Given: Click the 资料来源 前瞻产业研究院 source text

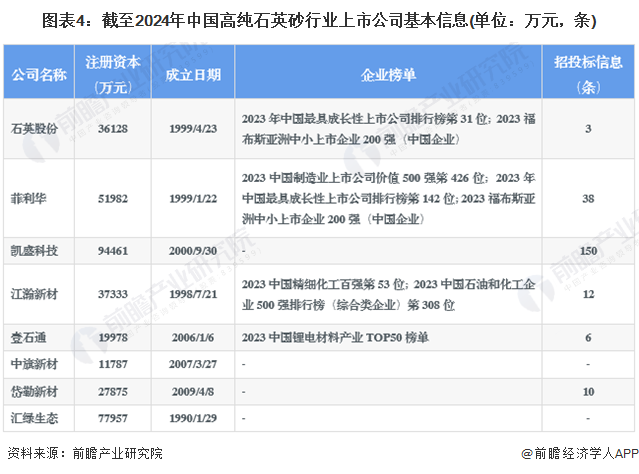Looking at the screenshot, I should coord(84,455).
